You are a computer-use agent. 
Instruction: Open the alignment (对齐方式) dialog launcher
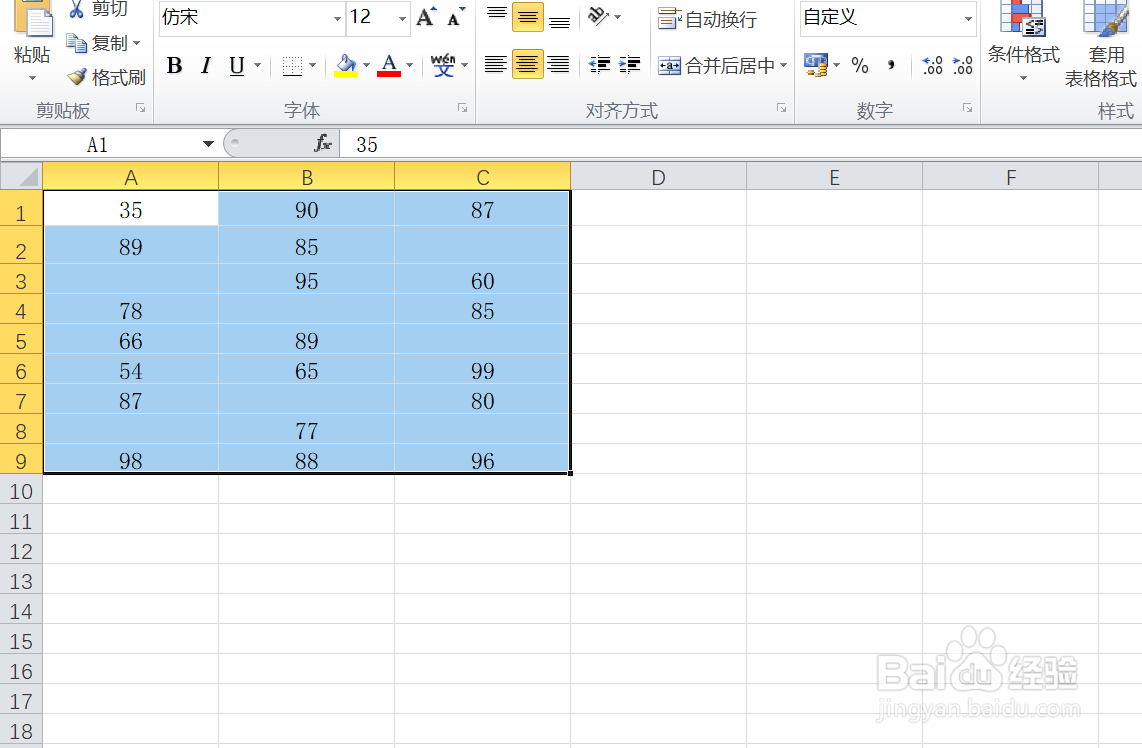tap(781, 109)
